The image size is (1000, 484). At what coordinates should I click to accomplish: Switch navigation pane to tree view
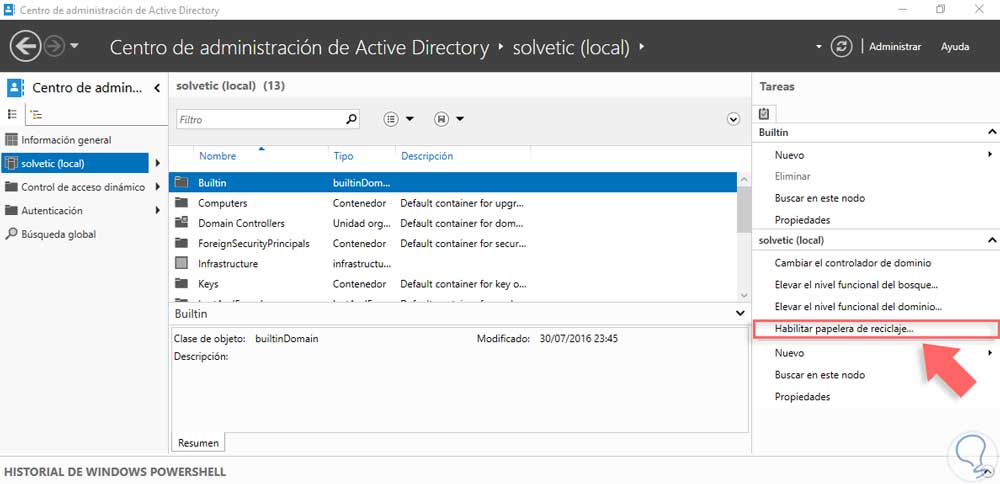tap(36, 115)
